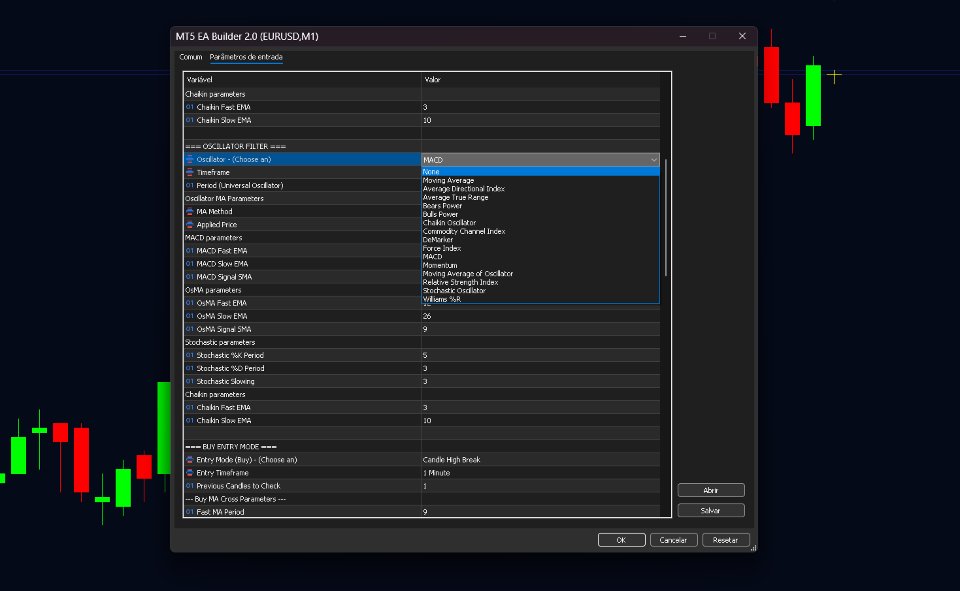Select the MACD parameters section row
Viewport: 960px width, 591px height.
click(x=302, y=238)
